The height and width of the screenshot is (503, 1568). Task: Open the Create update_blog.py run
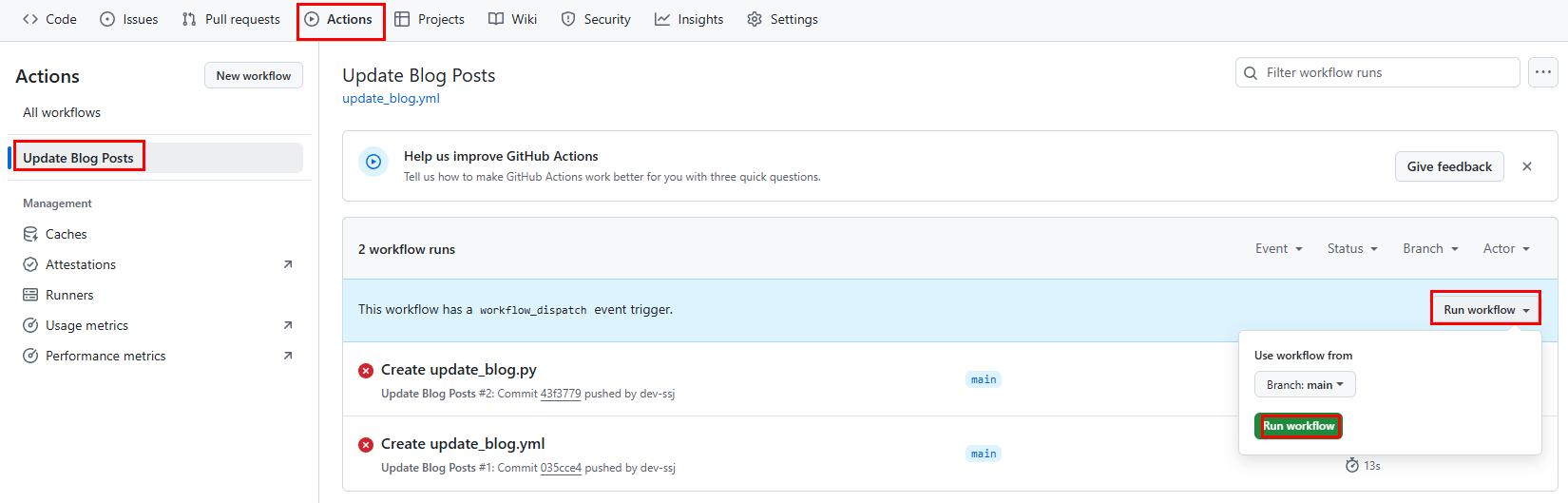point(459,369)
